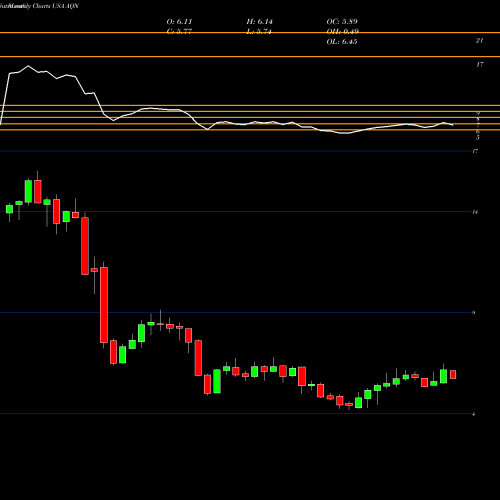Screen dimensions: 500x500
Task: Select the 'OL: 6.45' value
Action: (x=342, y=42)
